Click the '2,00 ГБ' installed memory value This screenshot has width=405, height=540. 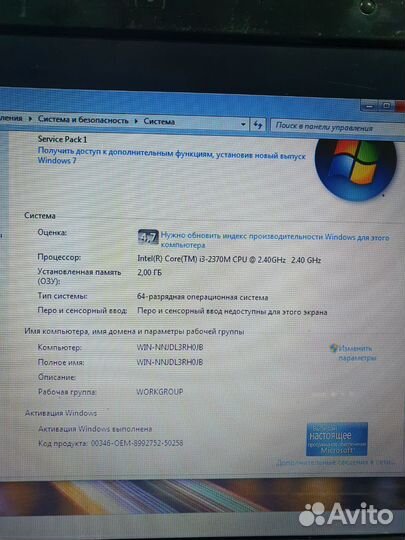(x=149, y=272)
